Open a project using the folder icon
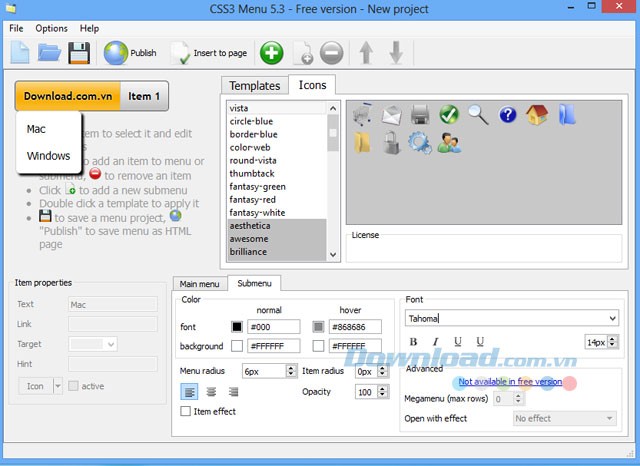 (x=49, y=53)
